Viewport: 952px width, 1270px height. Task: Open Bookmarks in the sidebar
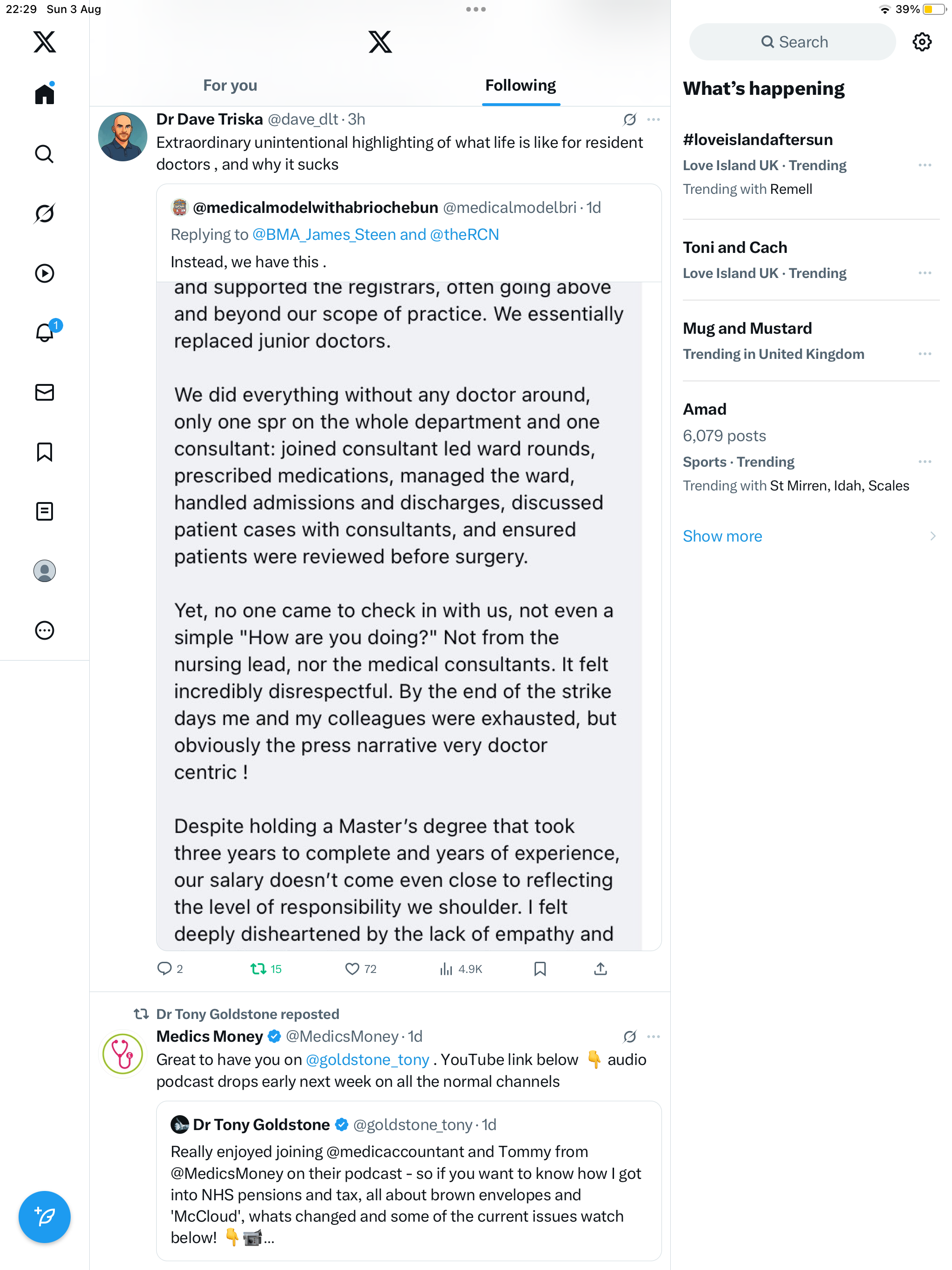pyautogui.click(x=44, y=452)
